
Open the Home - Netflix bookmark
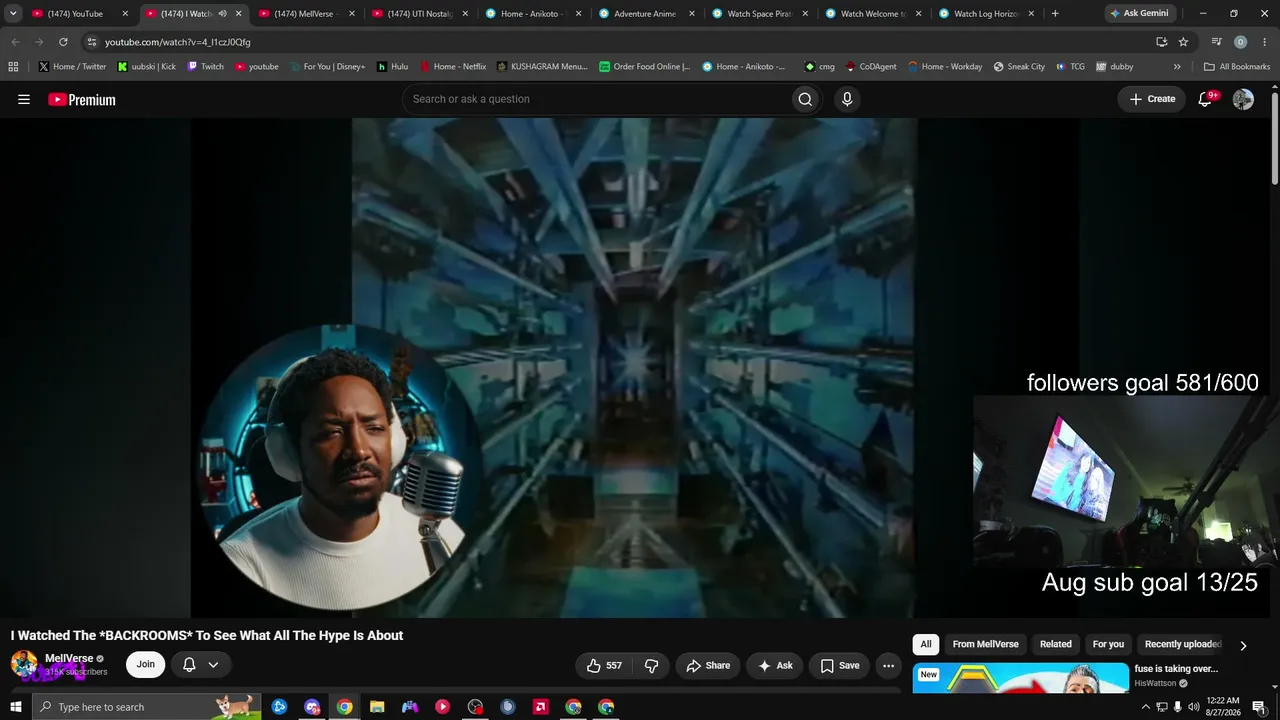[452, 67]
